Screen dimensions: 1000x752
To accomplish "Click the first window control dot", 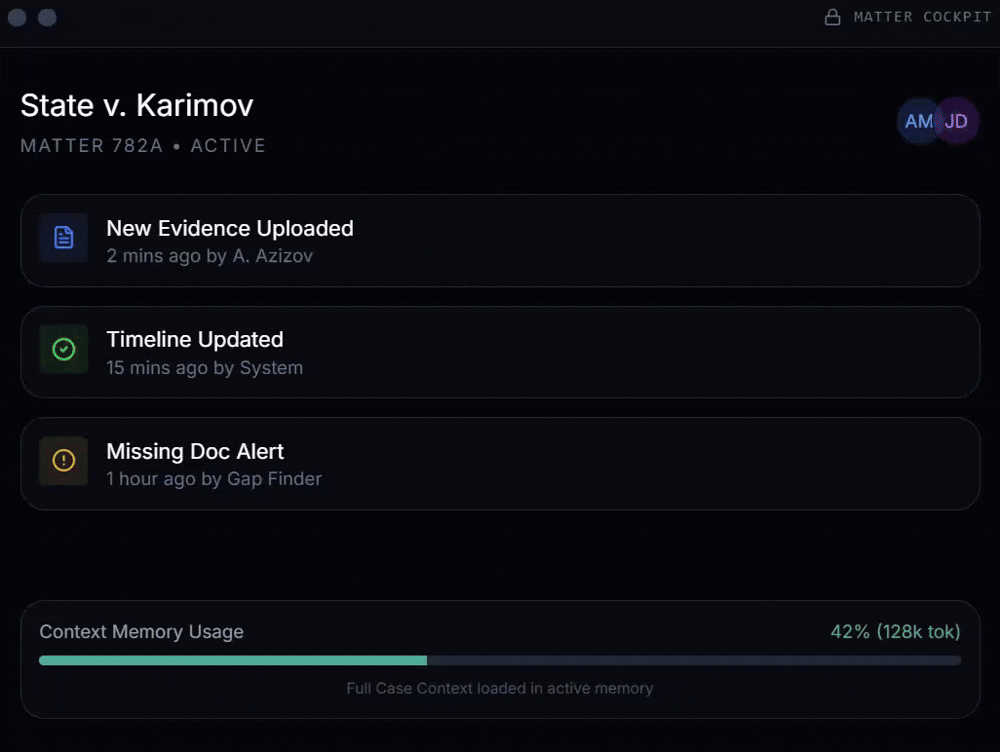I will 17,17.
